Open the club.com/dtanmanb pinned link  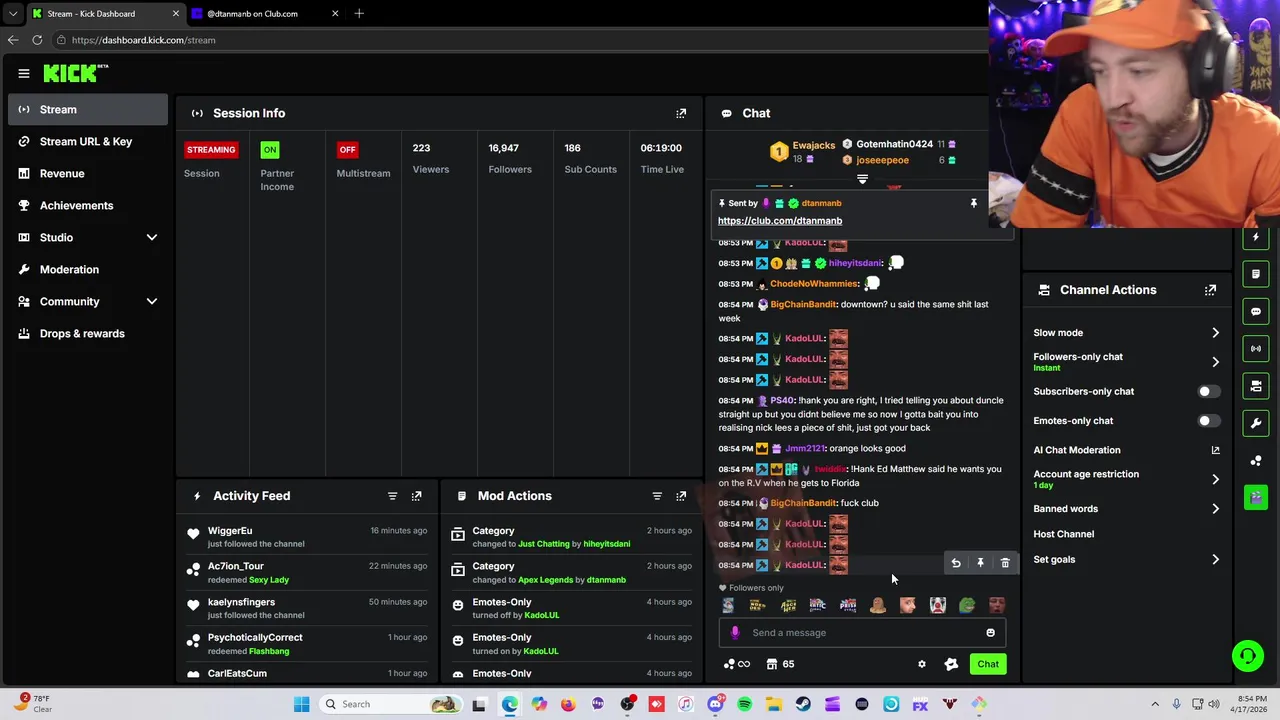coord(780,221)
